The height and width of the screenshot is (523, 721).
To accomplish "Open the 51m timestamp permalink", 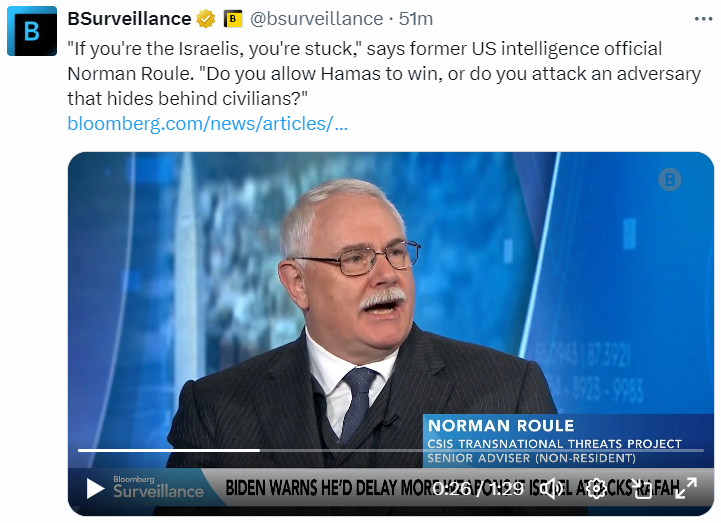I will (415, 19).
